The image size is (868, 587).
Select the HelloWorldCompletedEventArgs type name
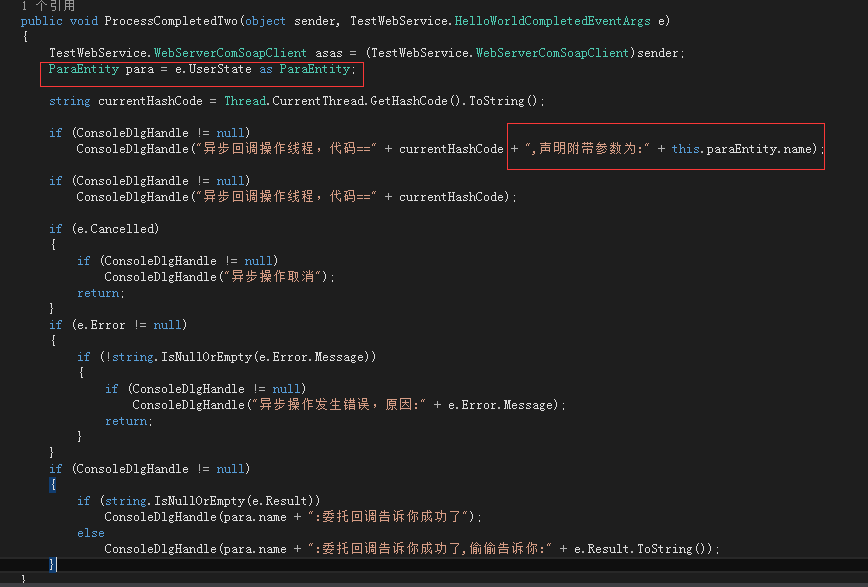[x=552, y=21]
